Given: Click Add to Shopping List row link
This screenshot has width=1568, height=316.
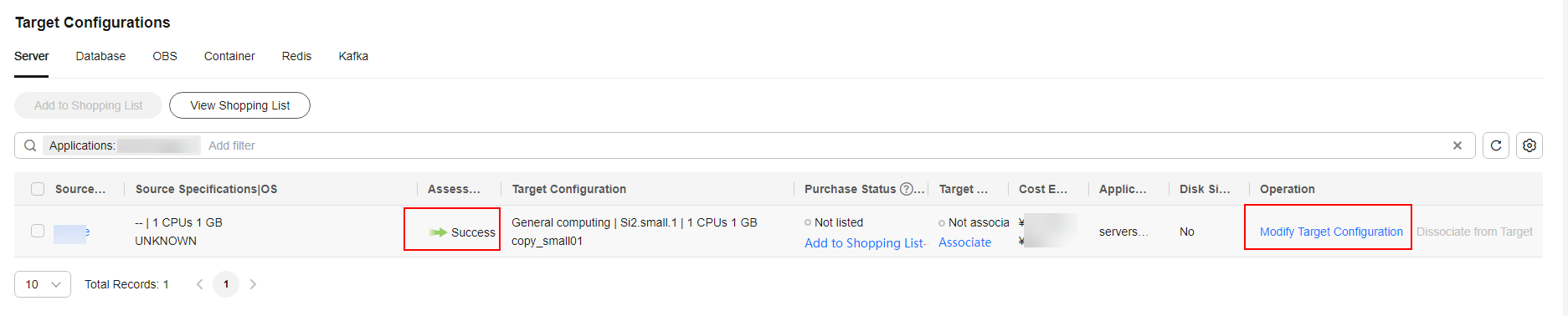Looking at the screenshot, I should (x=864, y=243).
